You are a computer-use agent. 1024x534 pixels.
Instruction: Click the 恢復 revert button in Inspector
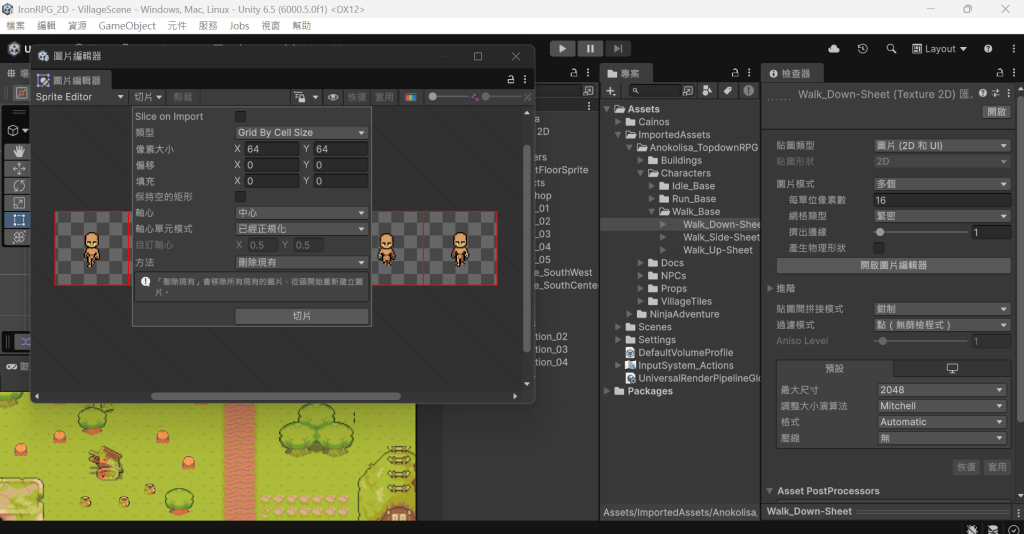point(967,467)
